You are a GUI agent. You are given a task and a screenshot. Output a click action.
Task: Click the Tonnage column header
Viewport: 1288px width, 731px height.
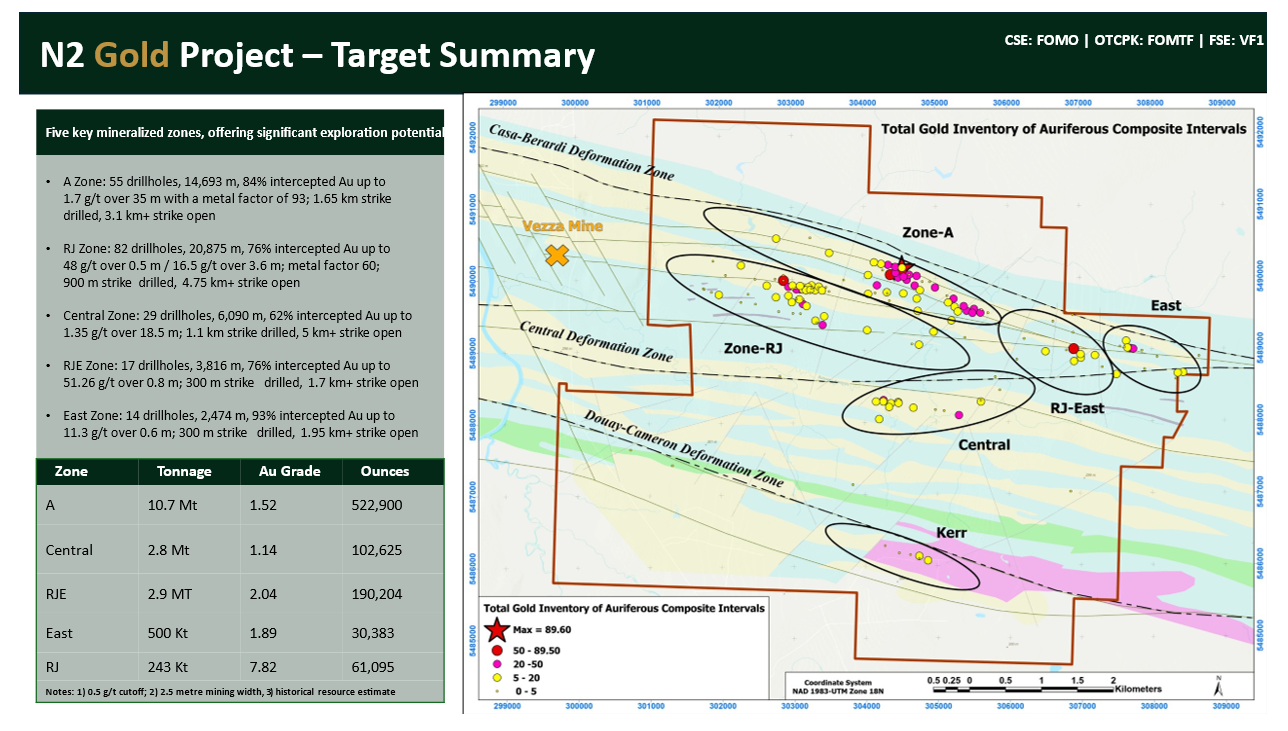pyautogui.click(x=184, y=471)
